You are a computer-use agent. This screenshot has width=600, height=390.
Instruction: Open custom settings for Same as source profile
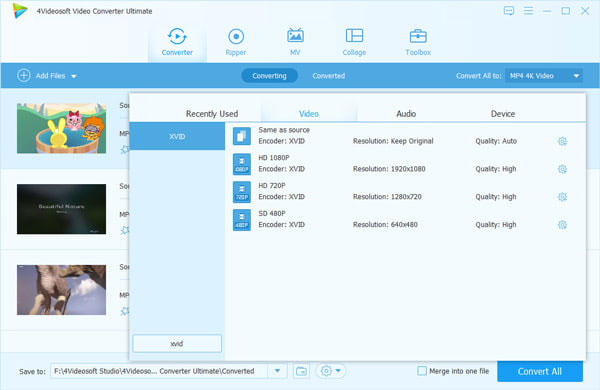[x=562, y=141]
